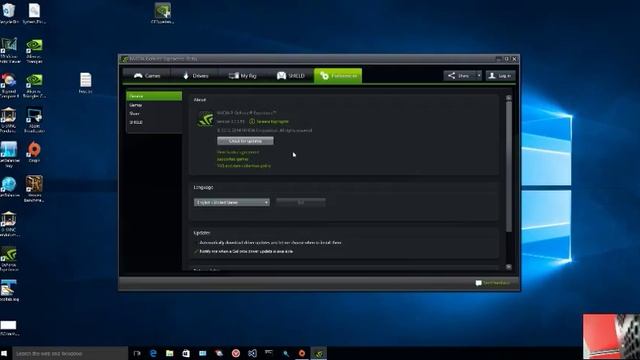Open the GeForce Experience desktop shortcut
Viewport: 640px width, 360px height.
tap(9, 259)
